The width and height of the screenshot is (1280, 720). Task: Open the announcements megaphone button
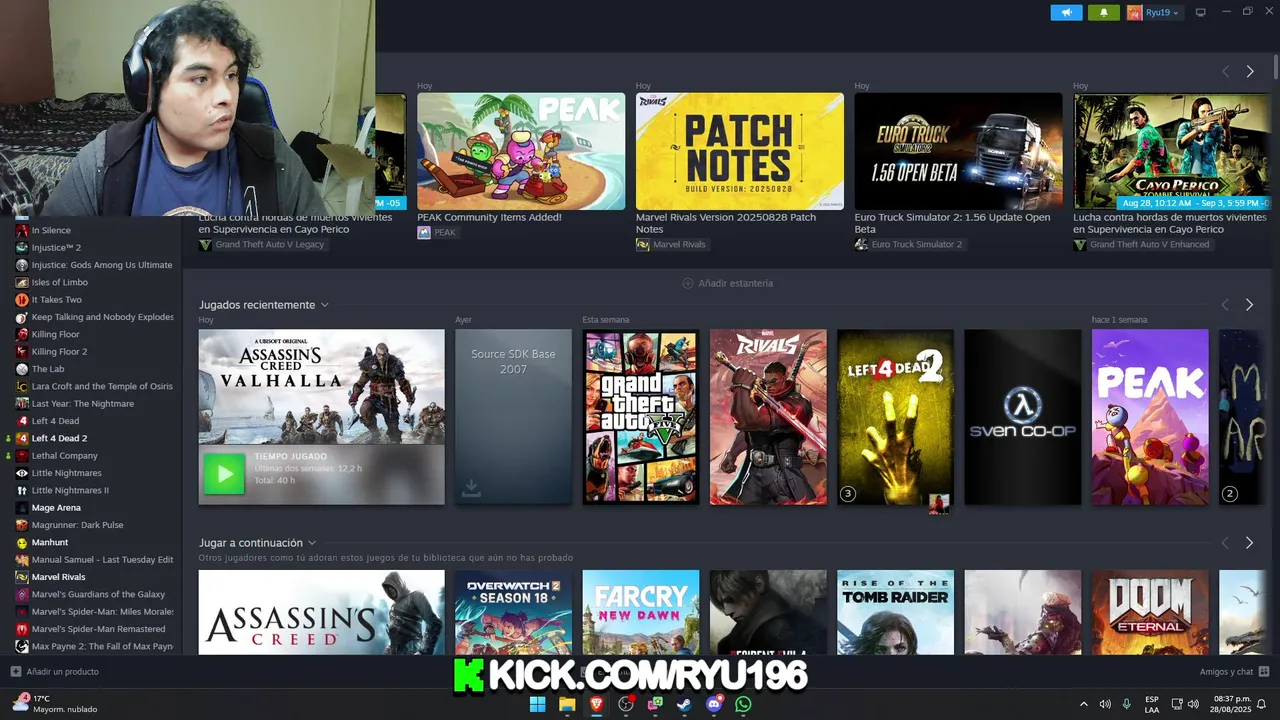point(1066,12)
